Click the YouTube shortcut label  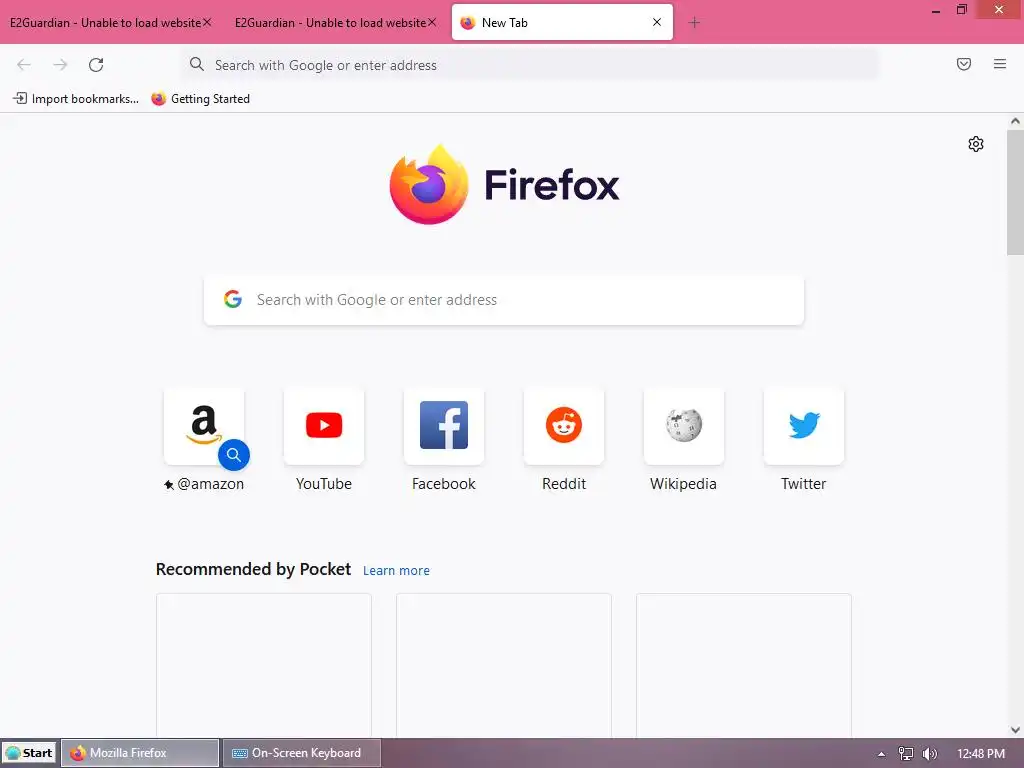(324, 484)
